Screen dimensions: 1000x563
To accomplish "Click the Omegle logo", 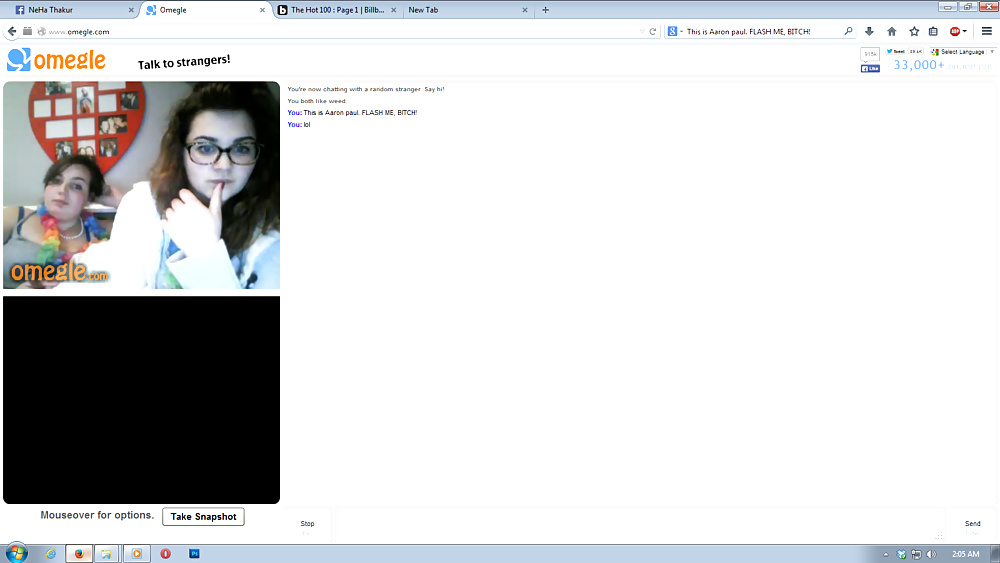I will 56,60.
